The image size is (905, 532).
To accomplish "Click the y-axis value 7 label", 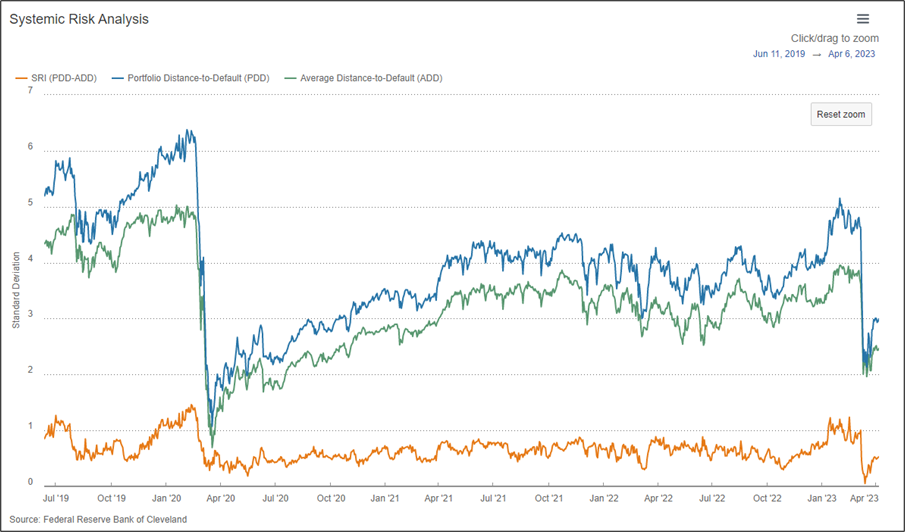I will [30, 91].
